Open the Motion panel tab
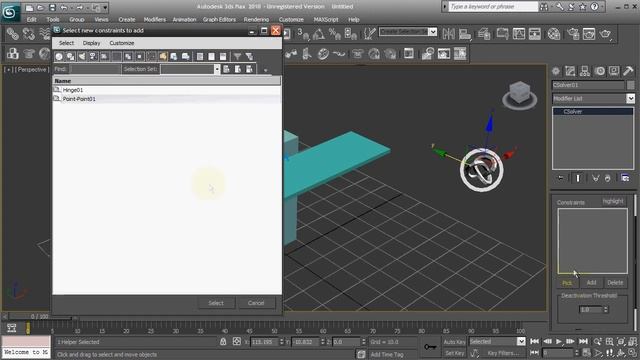The width and height of the screenshot is (640, 360). [600, 71]
